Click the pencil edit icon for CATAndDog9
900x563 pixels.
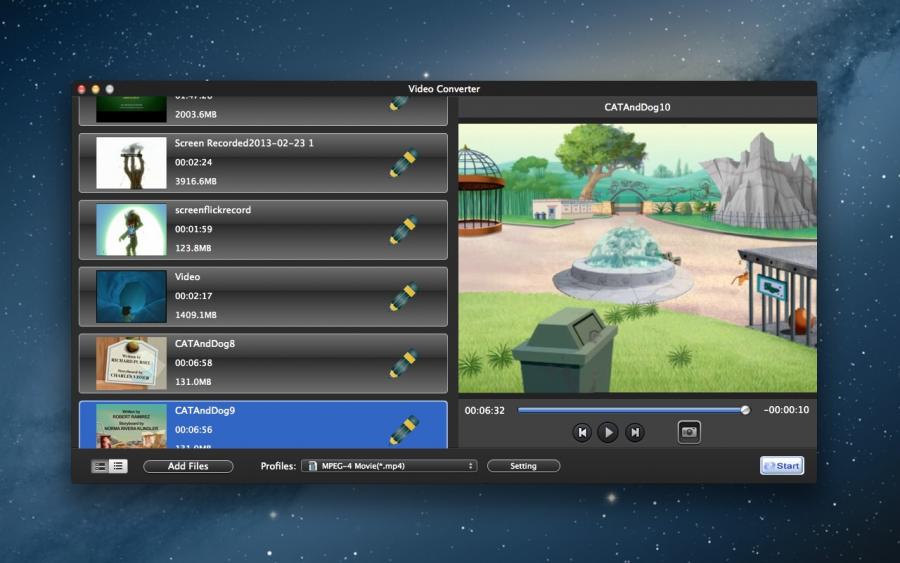404,430
